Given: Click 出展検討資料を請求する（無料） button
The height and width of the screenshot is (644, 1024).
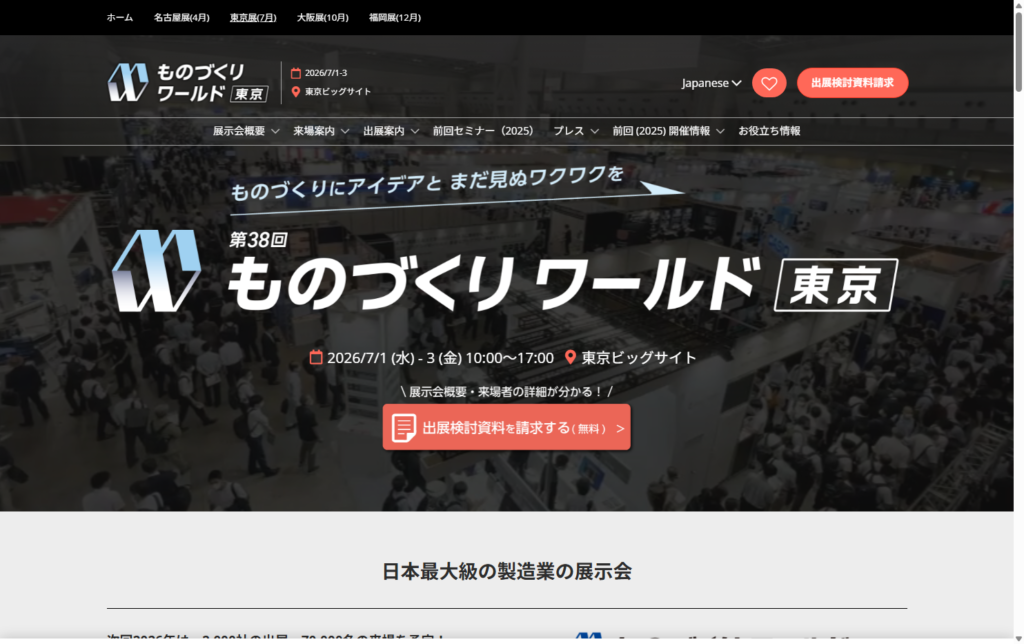Looking at the screenshot, I should pos(506,428).
